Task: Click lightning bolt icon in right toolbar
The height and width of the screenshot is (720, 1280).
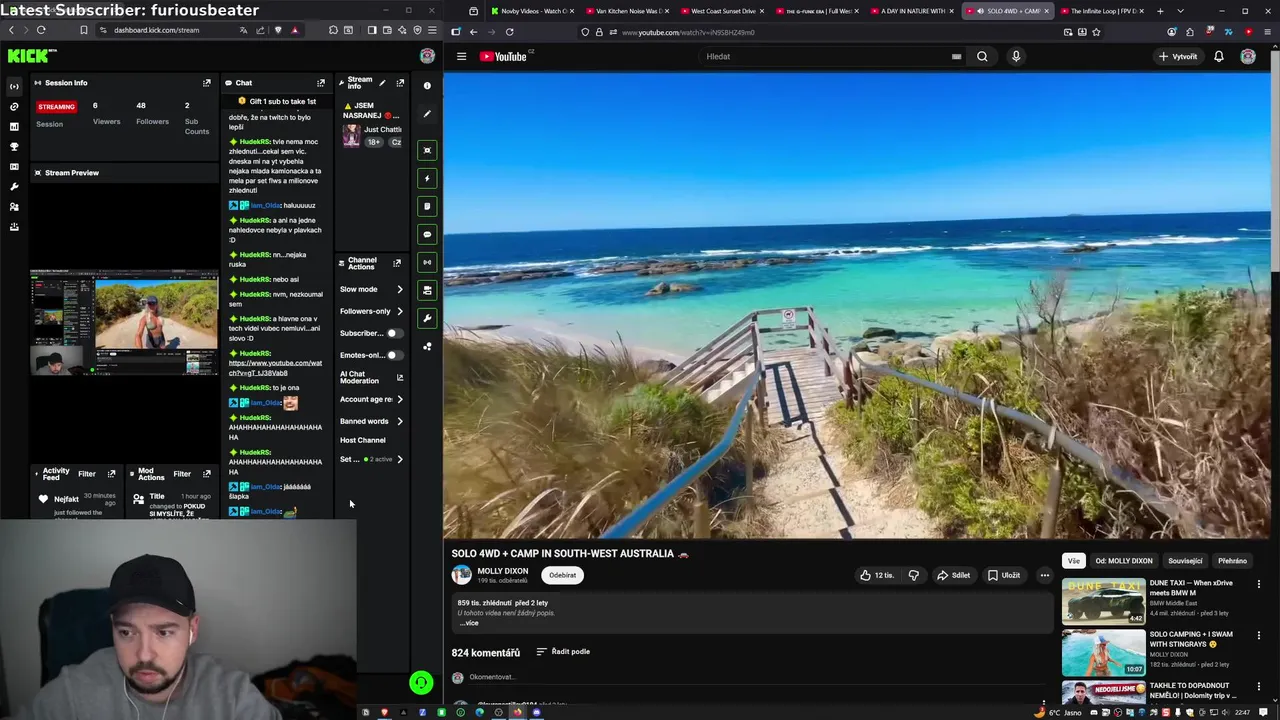Action: pyautogui.click(x=427, y=178)
